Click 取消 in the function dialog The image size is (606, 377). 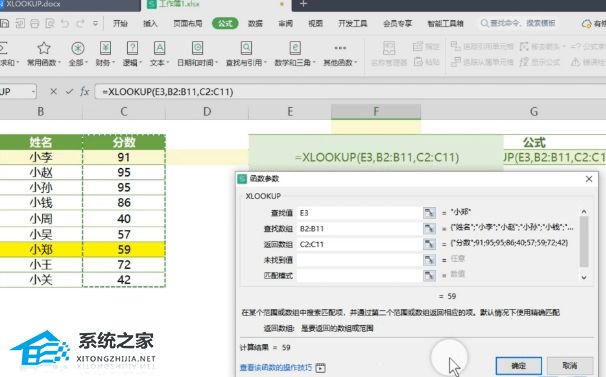click(x=570, y=366)
